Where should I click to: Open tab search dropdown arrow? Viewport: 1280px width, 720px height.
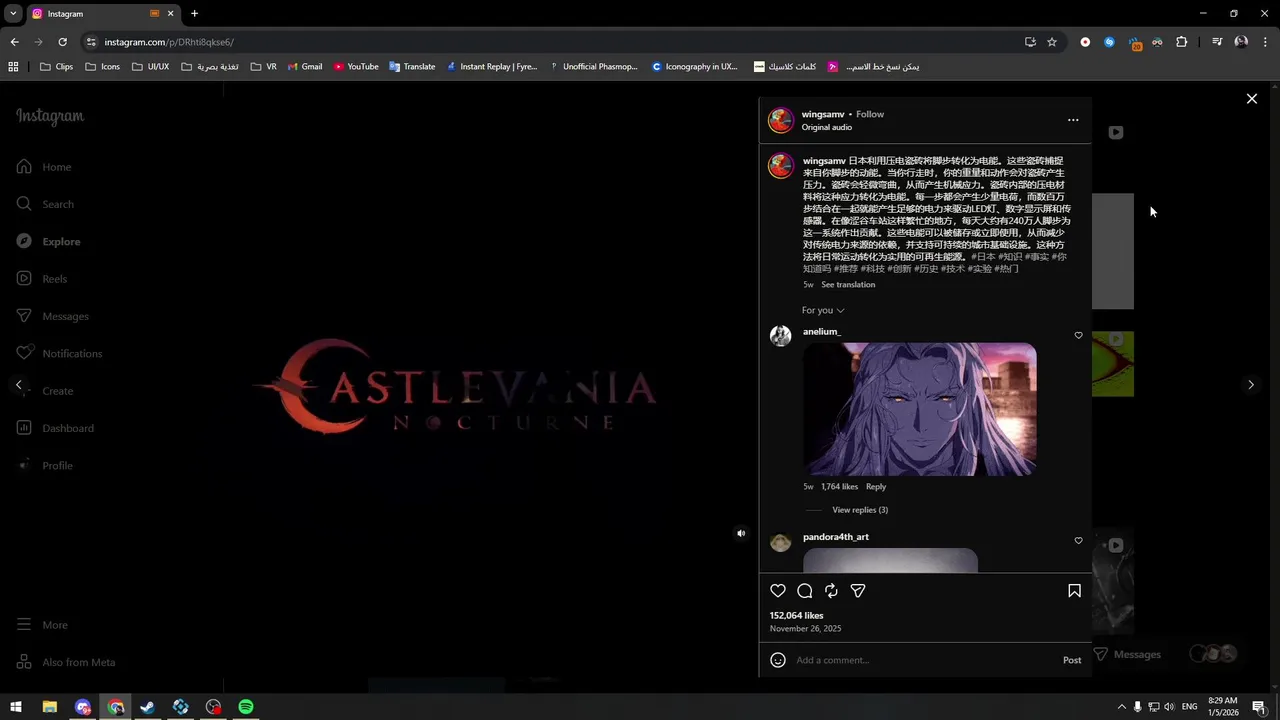pos(13,14)
